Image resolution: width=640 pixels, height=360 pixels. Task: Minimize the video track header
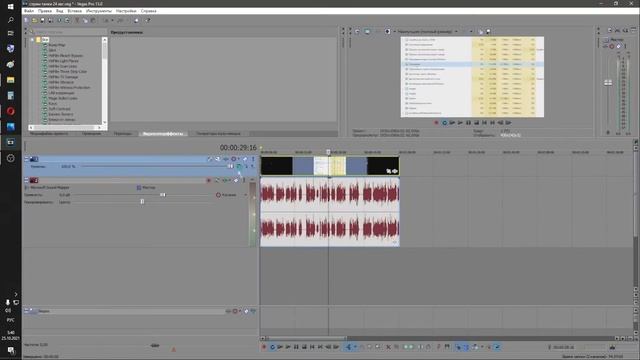click(27, 159)
